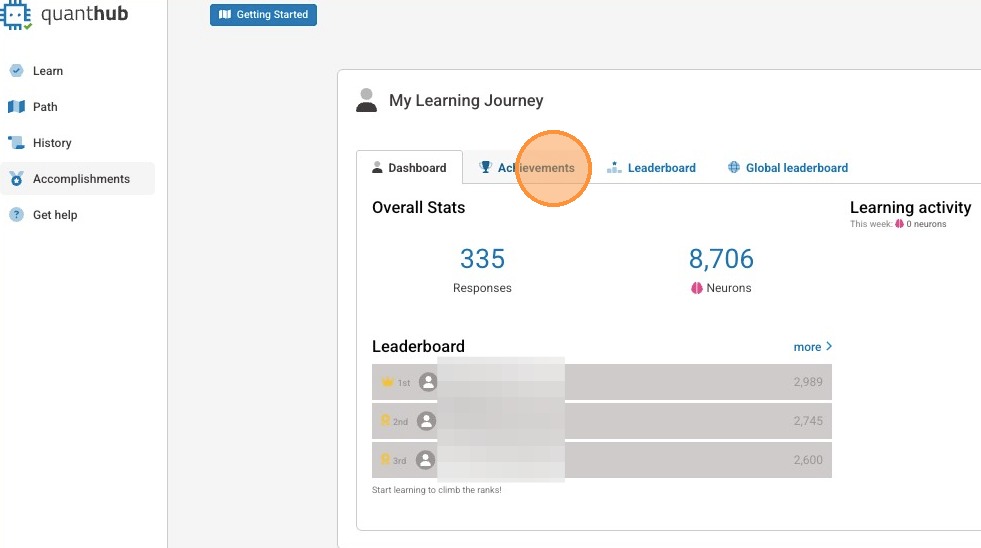
Task: Click the 3rd place badge icon
Action: 385,460
